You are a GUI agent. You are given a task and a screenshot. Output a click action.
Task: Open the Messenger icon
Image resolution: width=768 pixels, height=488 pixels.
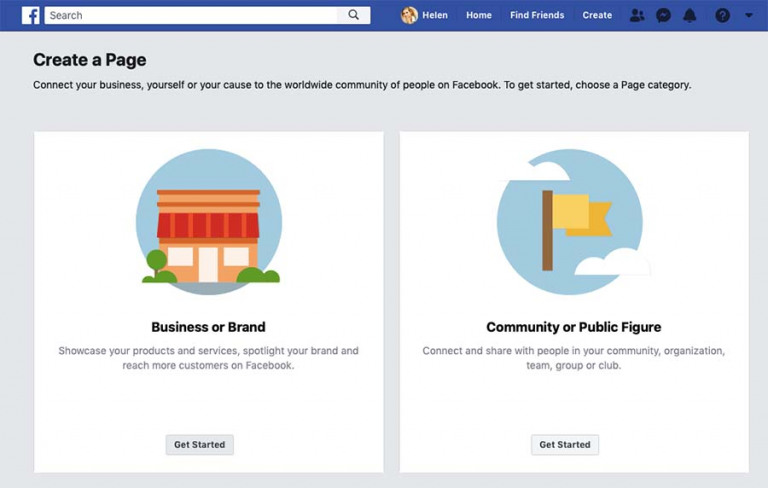click(x=663, y=15)
